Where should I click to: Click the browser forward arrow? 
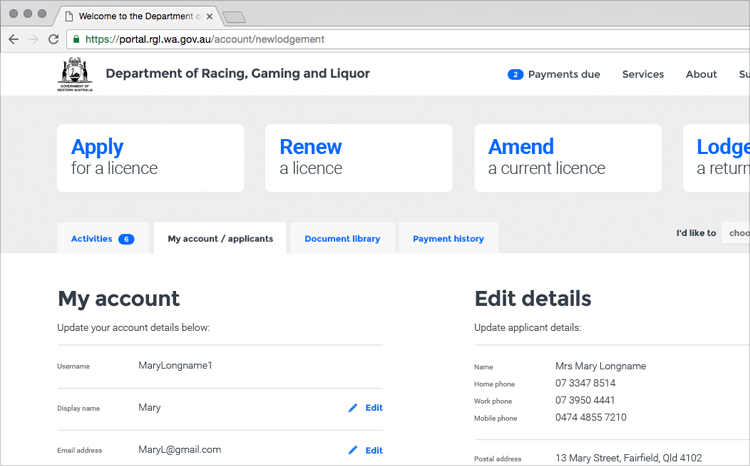(33, 39)
